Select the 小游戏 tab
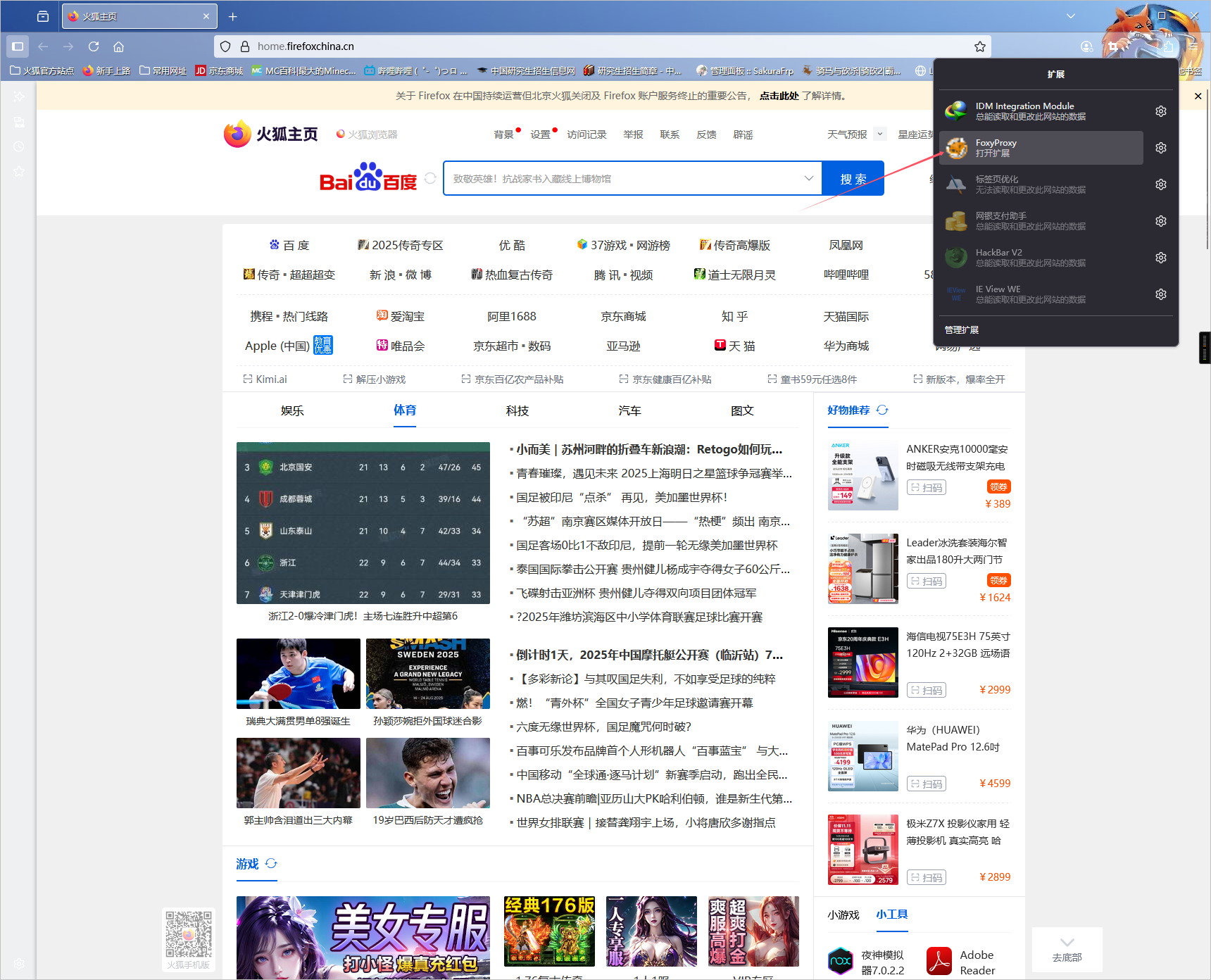 pos(843,915)
